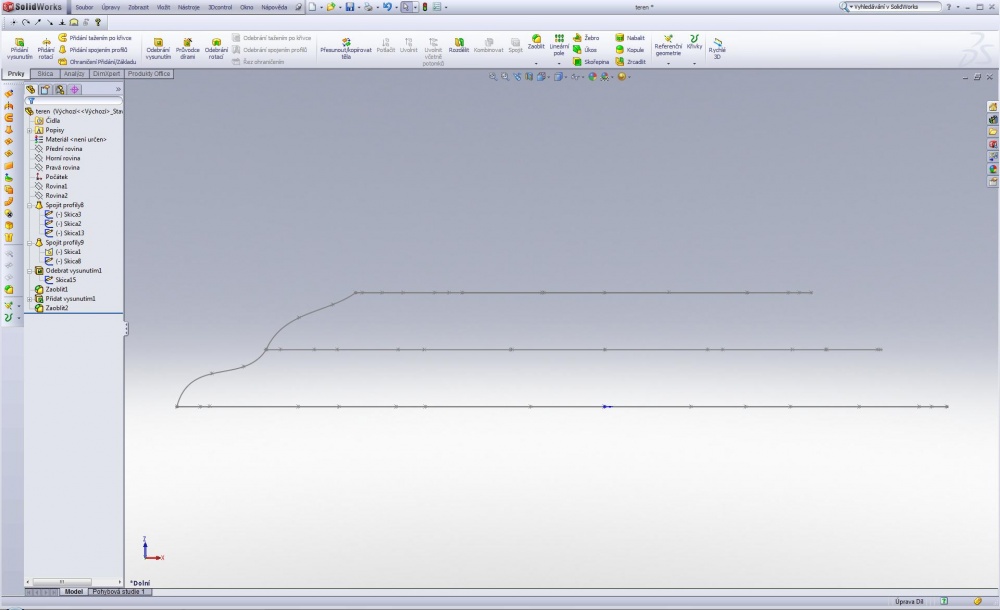Switch to the Skica tab
The width and height of the screenshot is (1000, 610).
tap(45, 74)
